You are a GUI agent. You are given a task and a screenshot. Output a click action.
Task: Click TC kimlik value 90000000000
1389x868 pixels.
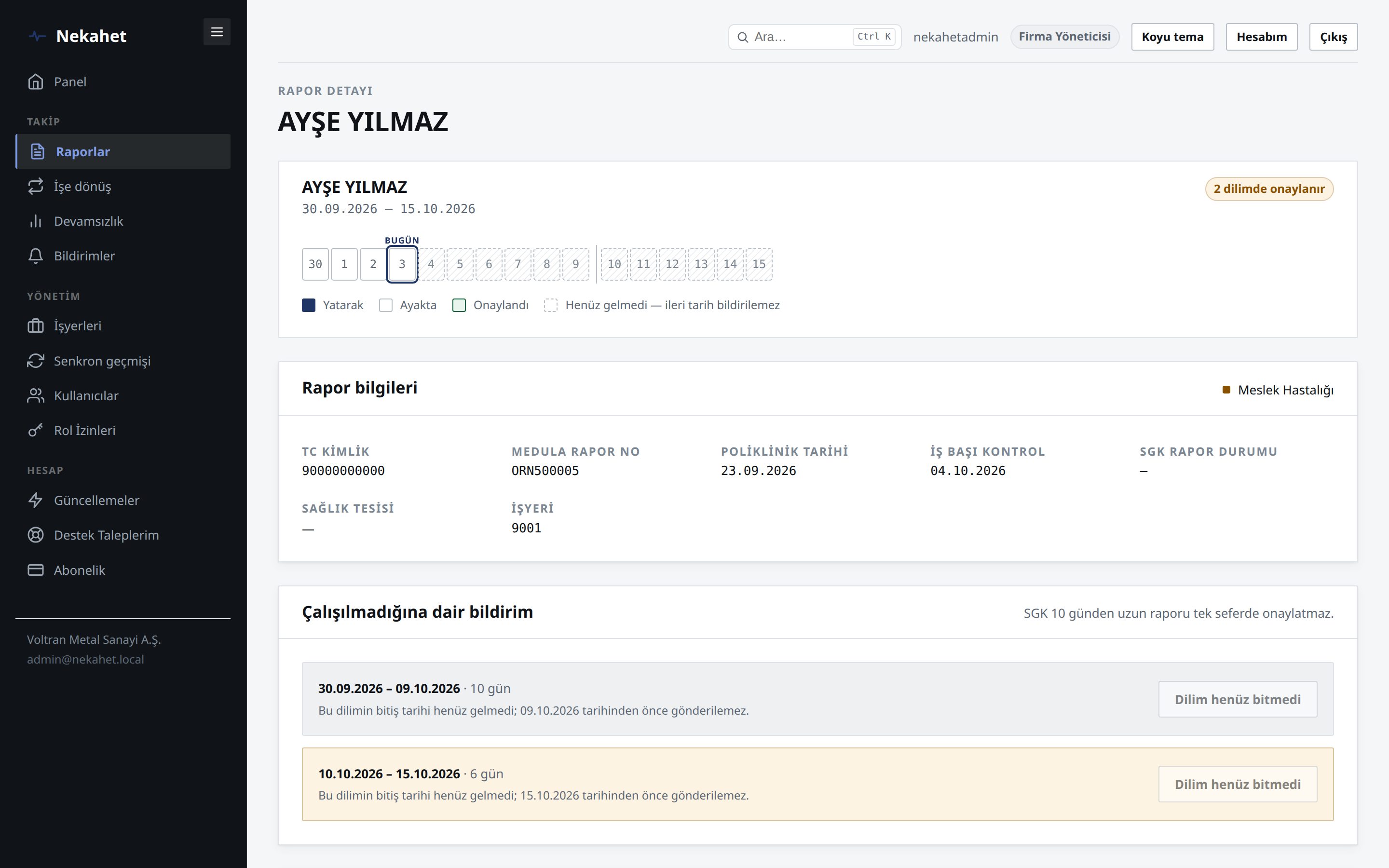[x=343, y=471]
